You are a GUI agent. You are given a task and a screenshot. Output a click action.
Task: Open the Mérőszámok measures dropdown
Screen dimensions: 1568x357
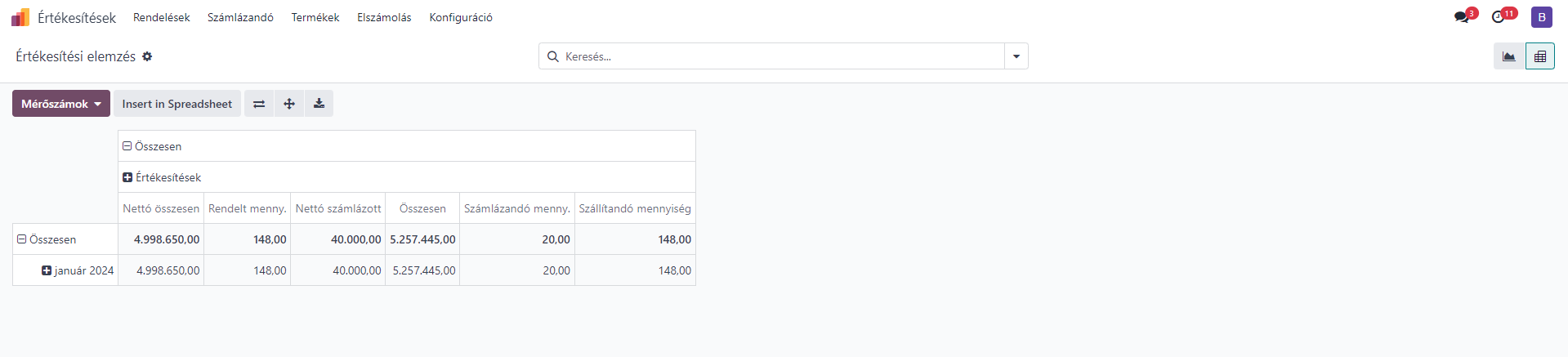click(61, 104)
